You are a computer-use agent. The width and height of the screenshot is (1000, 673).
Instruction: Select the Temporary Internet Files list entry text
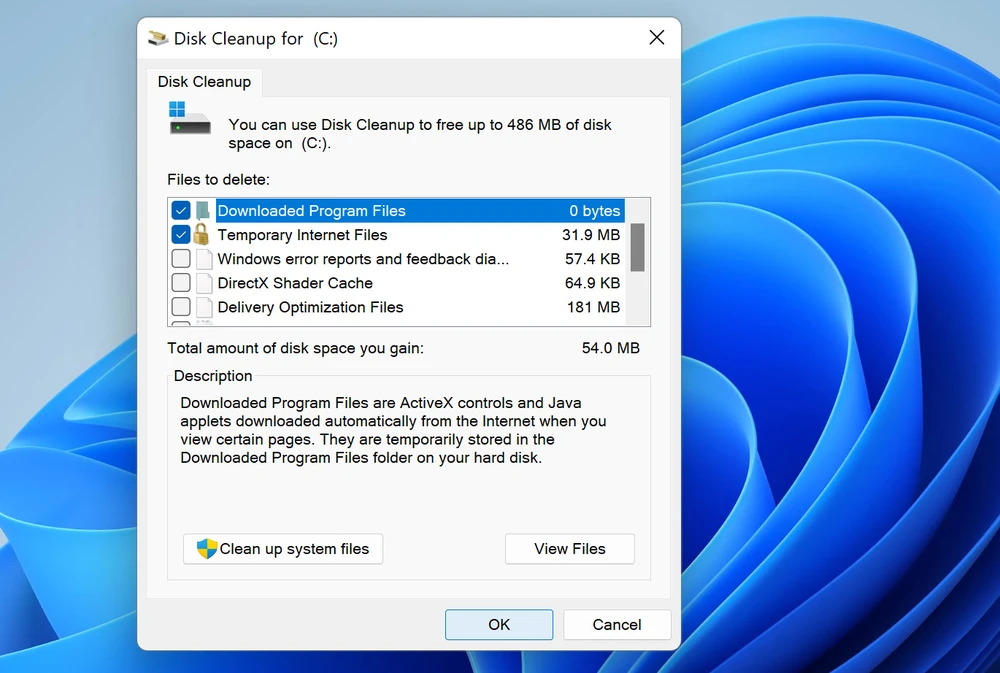coord(302,235)
